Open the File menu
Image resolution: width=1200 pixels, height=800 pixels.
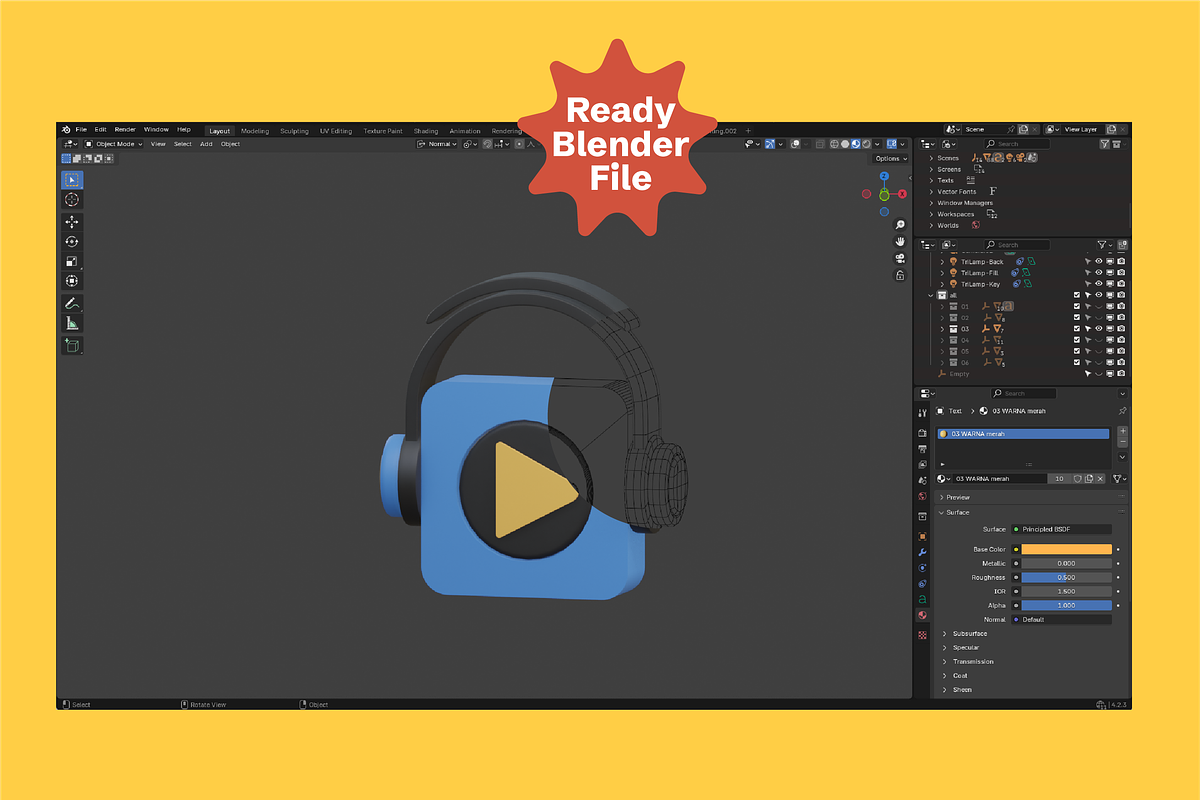(81, 130)
